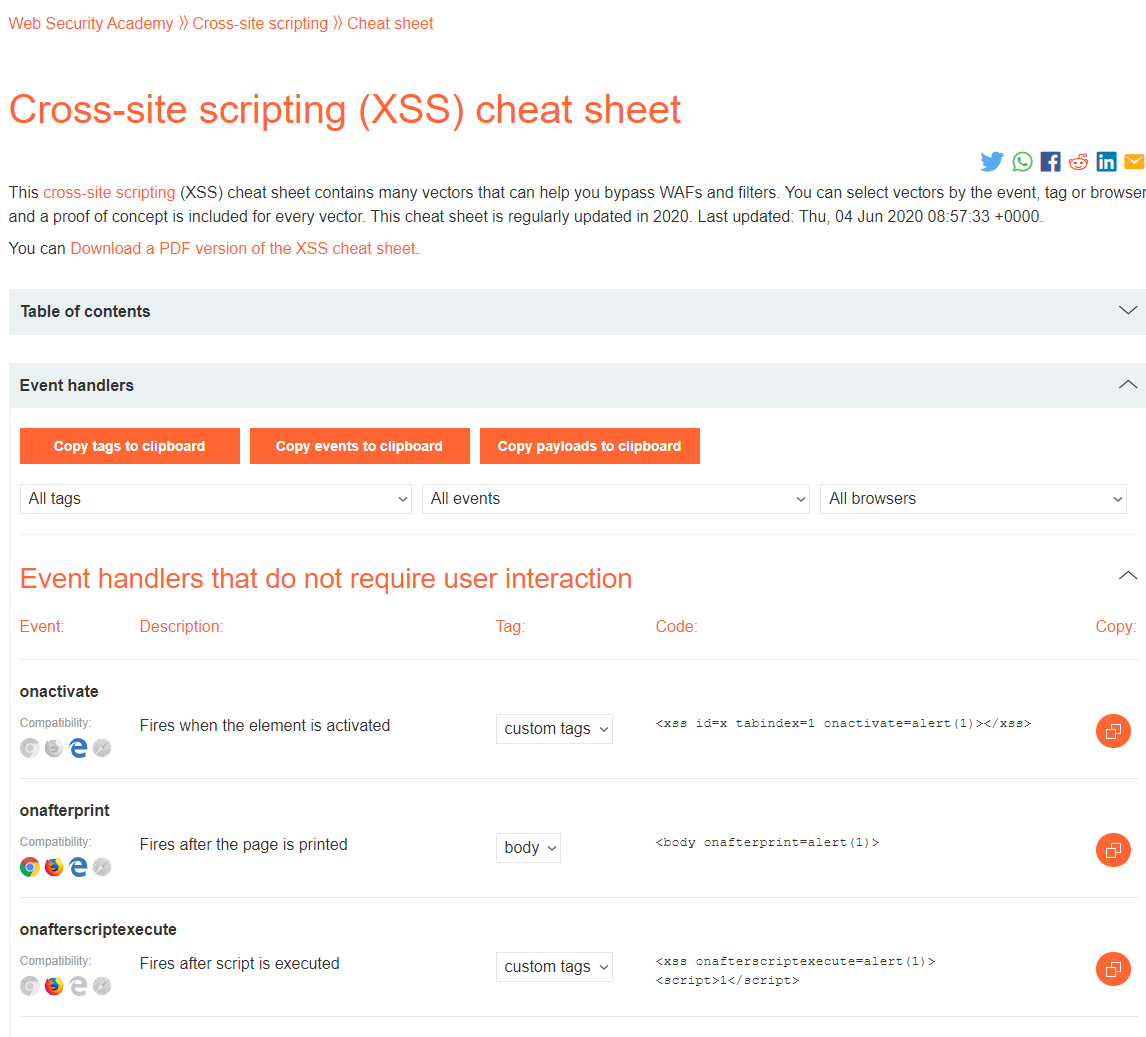1146x1037 pixels.
Task: Collapse the Event handlers section
Action: pos(1128,384)
